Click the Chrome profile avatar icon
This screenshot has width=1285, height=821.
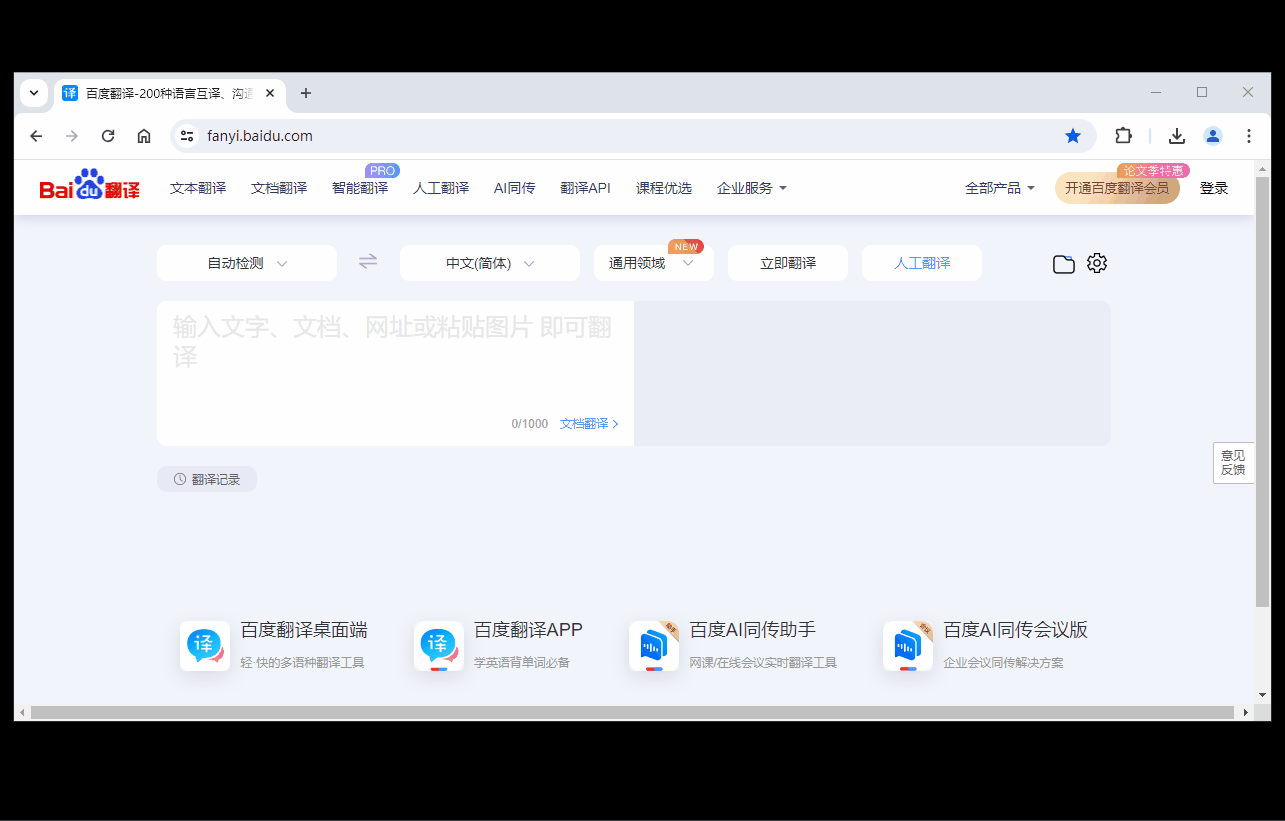pos(1213,136)
